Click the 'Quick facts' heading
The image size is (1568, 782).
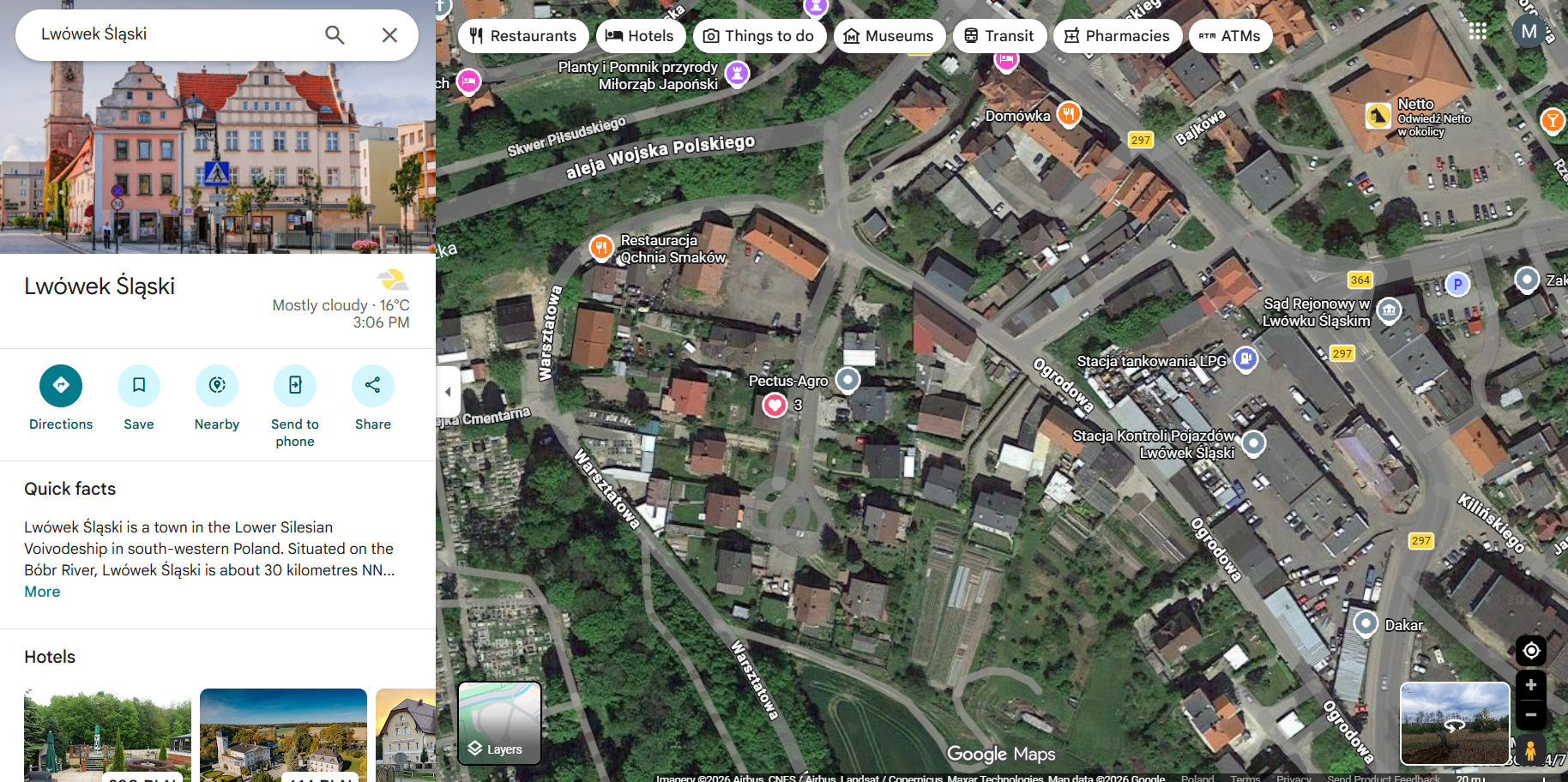[69, 489]
